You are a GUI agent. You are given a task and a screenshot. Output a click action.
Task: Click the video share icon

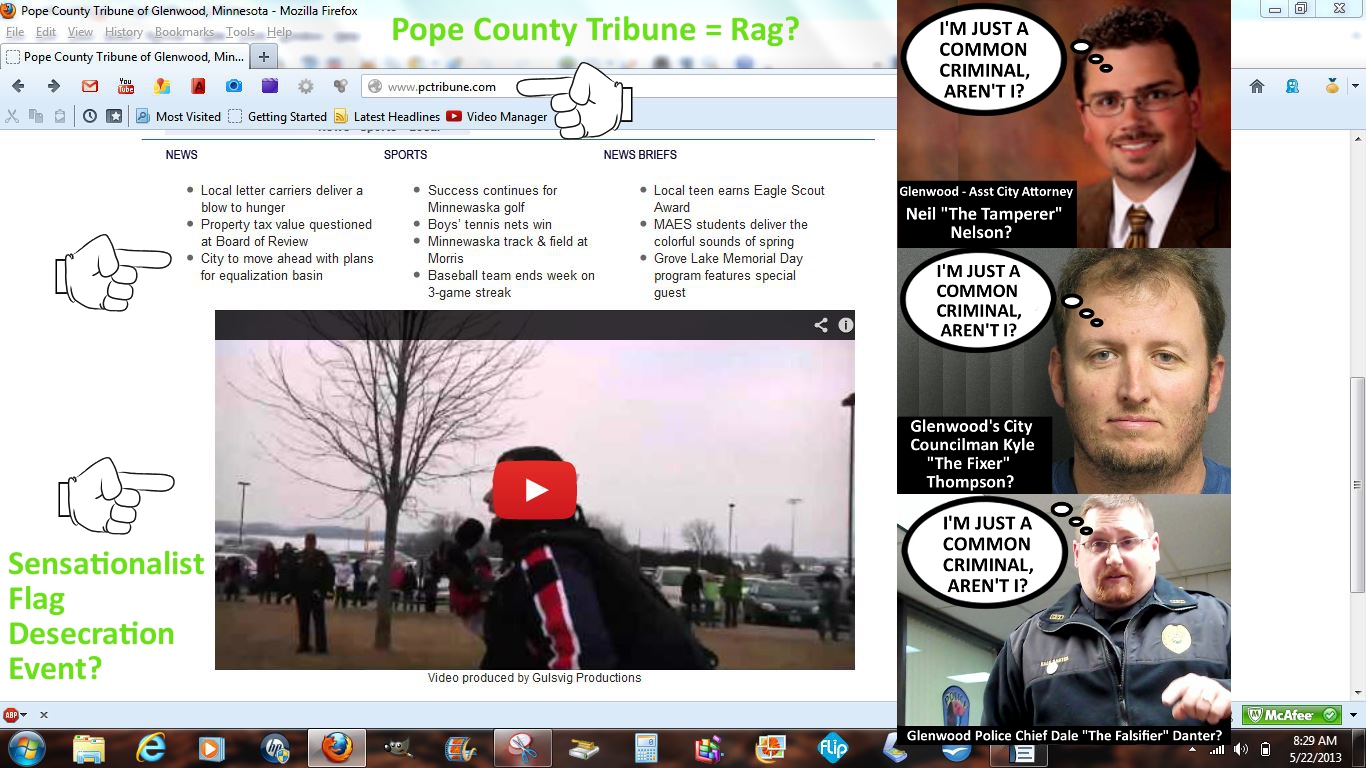pos(821,325)
